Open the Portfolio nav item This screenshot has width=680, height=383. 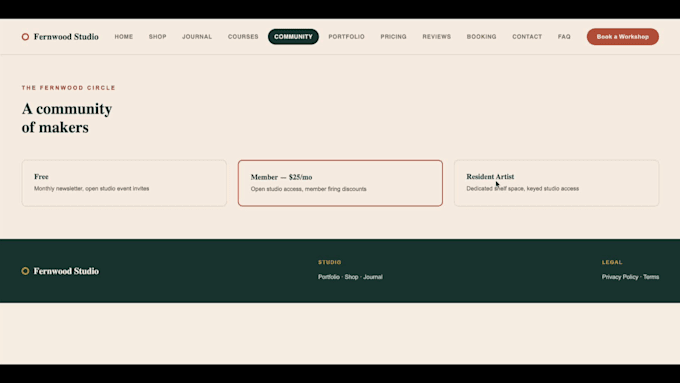click(347, 37)
